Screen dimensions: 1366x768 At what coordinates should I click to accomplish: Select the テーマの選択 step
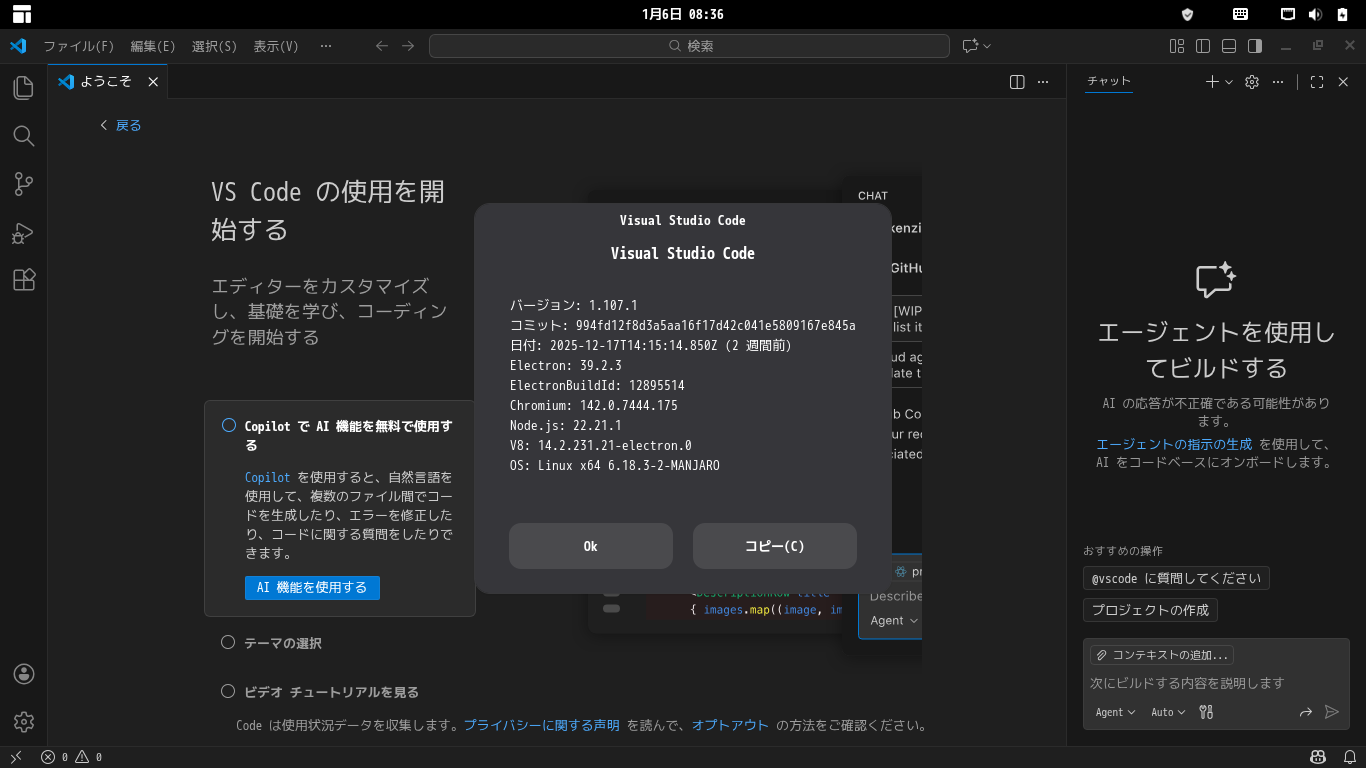tap(283, 643)
